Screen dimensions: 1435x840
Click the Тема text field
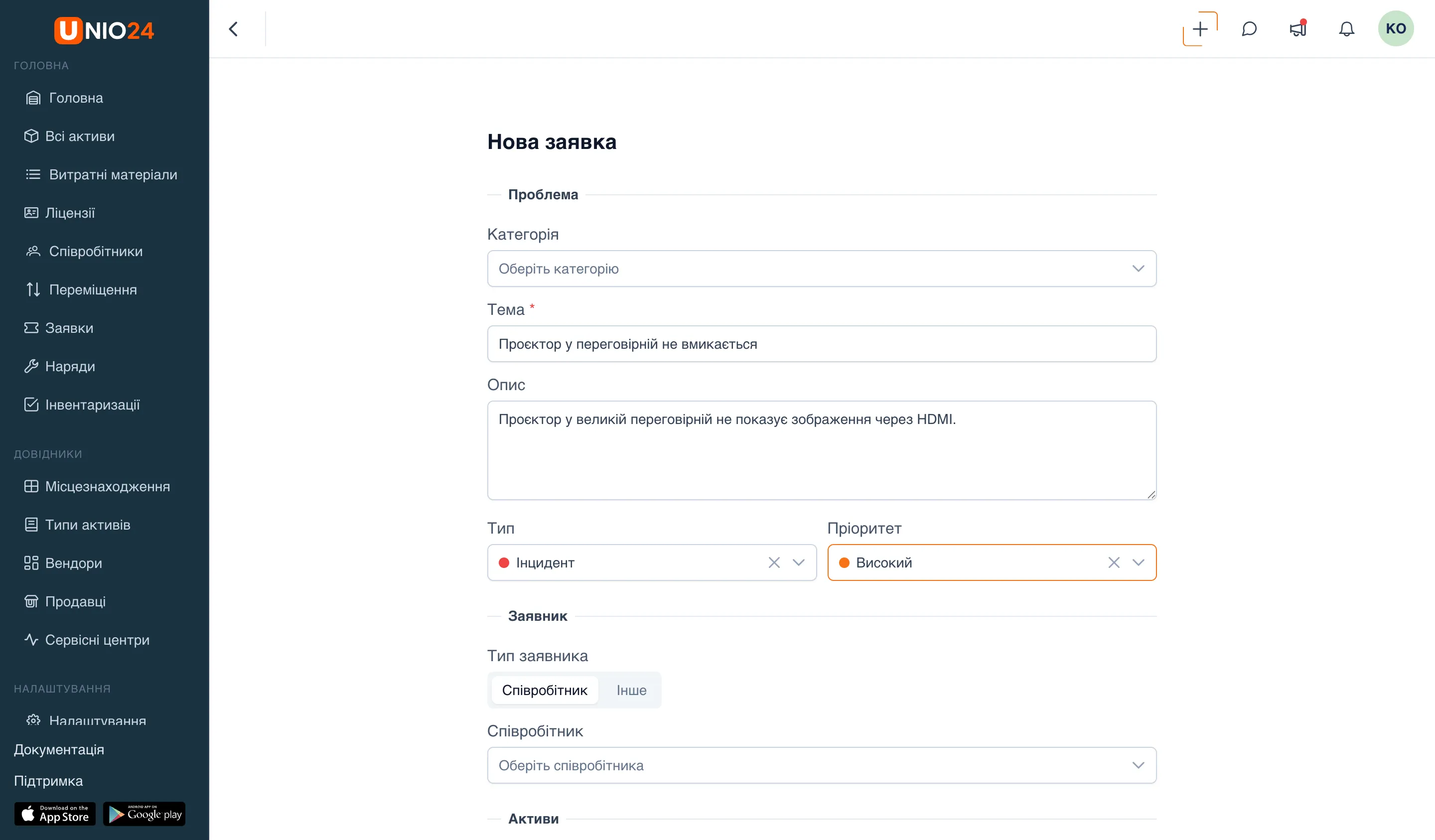click(x=822, y=344)
